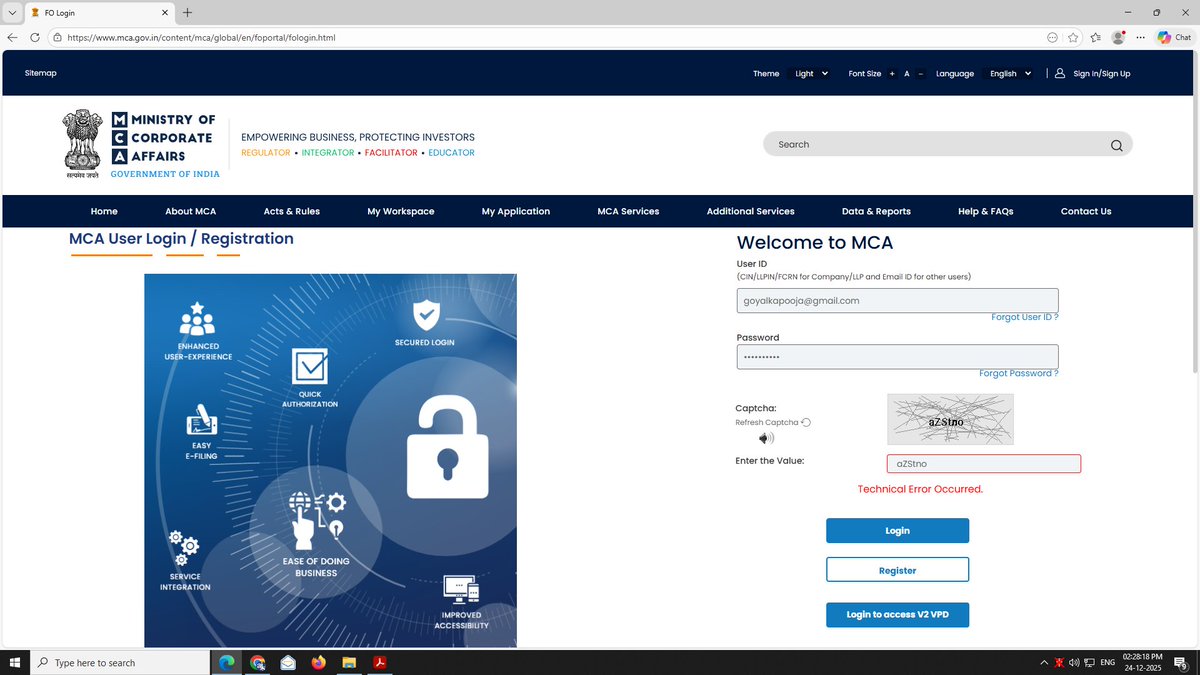
Task: Open the Mail app in the taskbar
Action: (288, 662)
